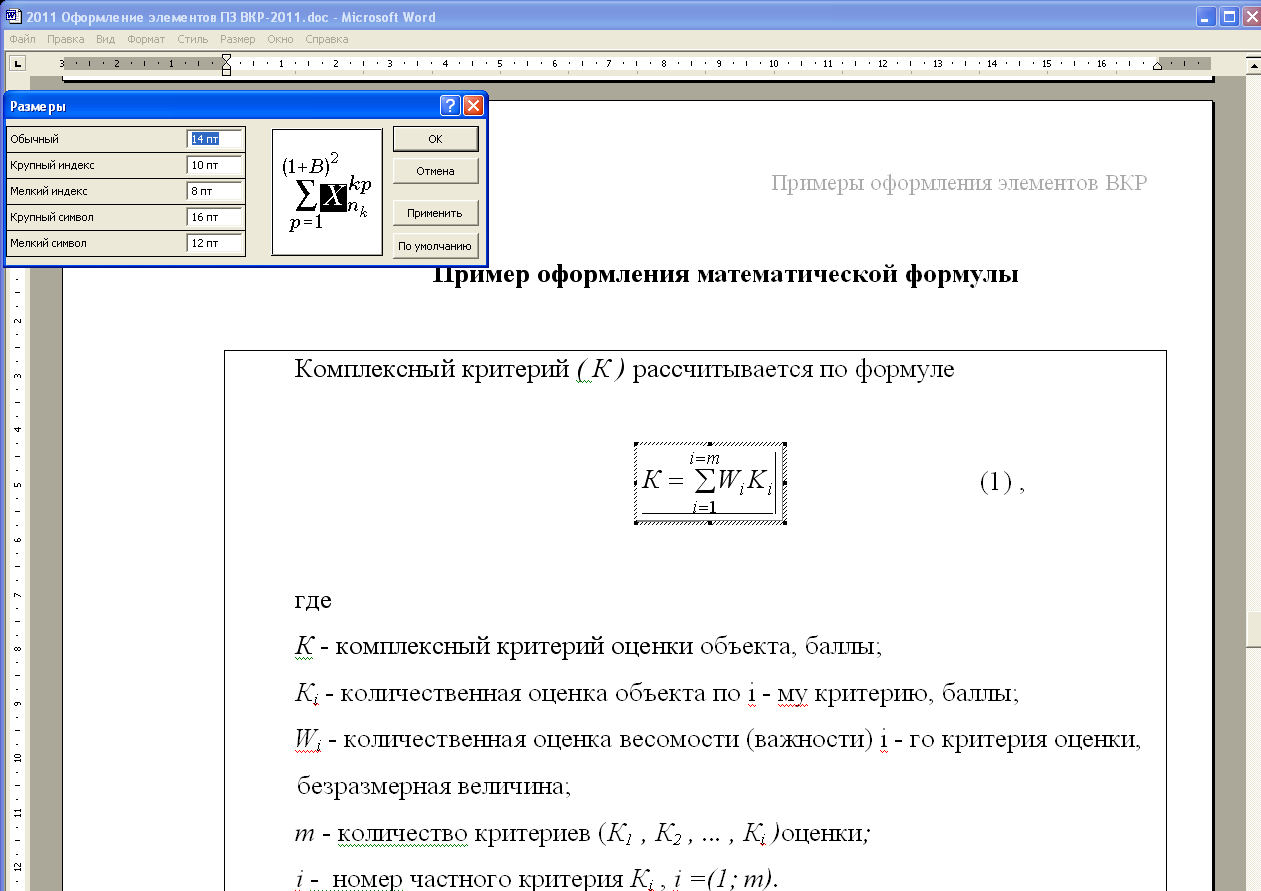The width and height of the screenshot is (1261, 891).
Task: Open the Размер menu
Action: pos(238,39)
